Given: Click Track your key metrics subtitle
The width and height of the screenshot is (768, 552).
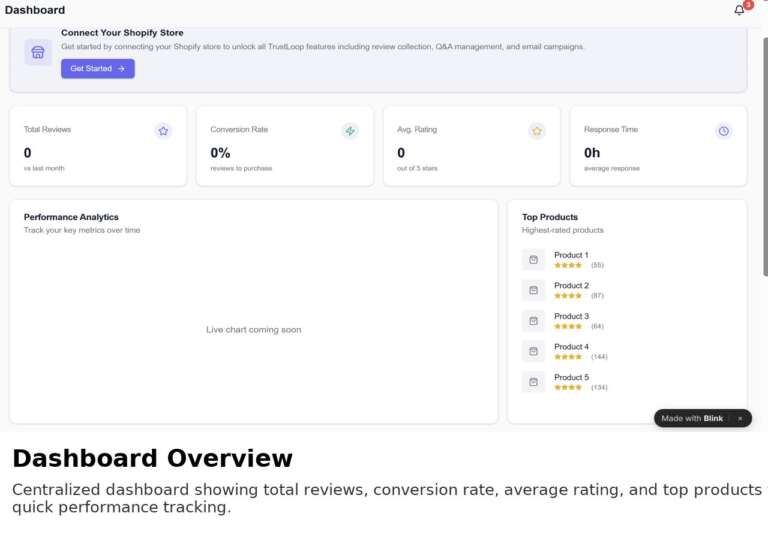Looking at the screenshot, I should tap(82, 230).
